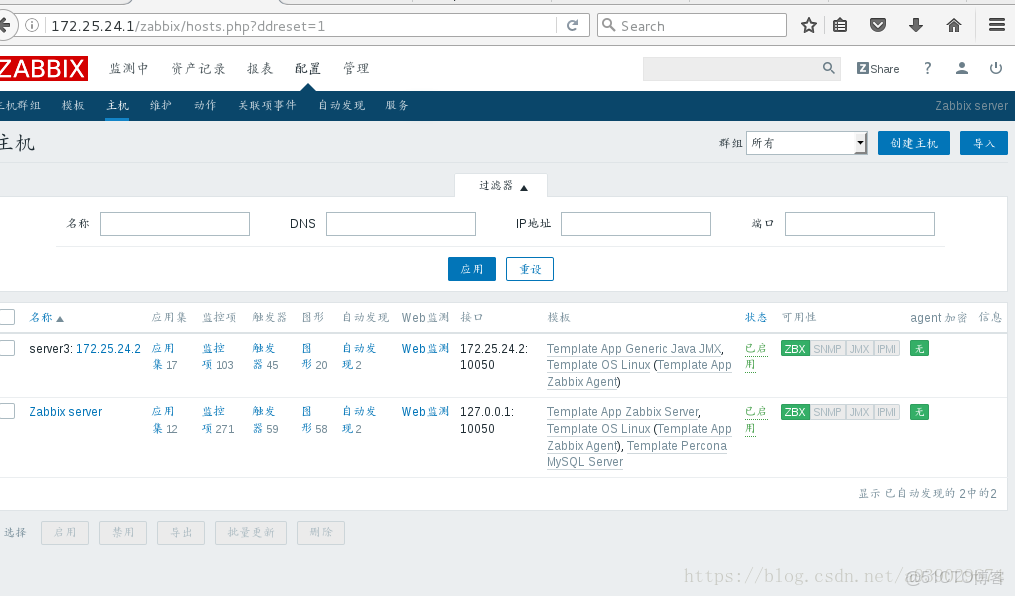
Task: Log out using the power icon
Action: tap(994, 68)
